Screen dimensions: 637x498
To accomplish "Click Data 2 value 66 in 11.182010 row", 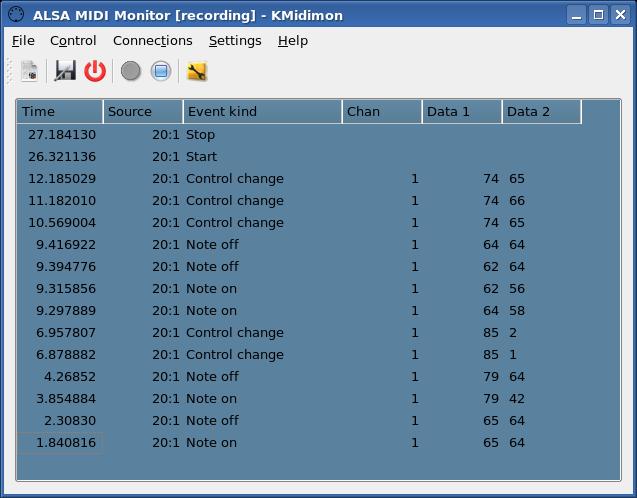I will (517, 200).
